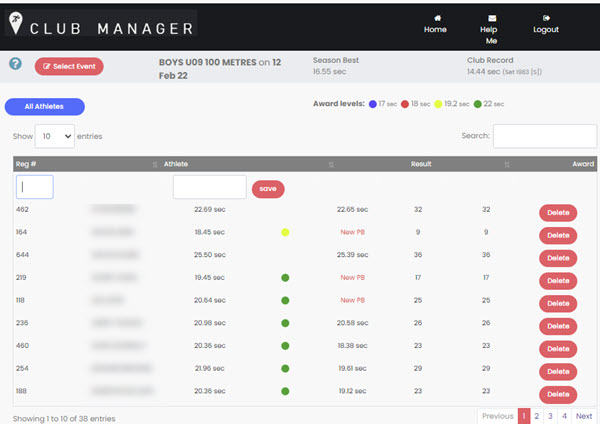
Task: Open Help Me envelope icon
Action: [x=491, y=18]
